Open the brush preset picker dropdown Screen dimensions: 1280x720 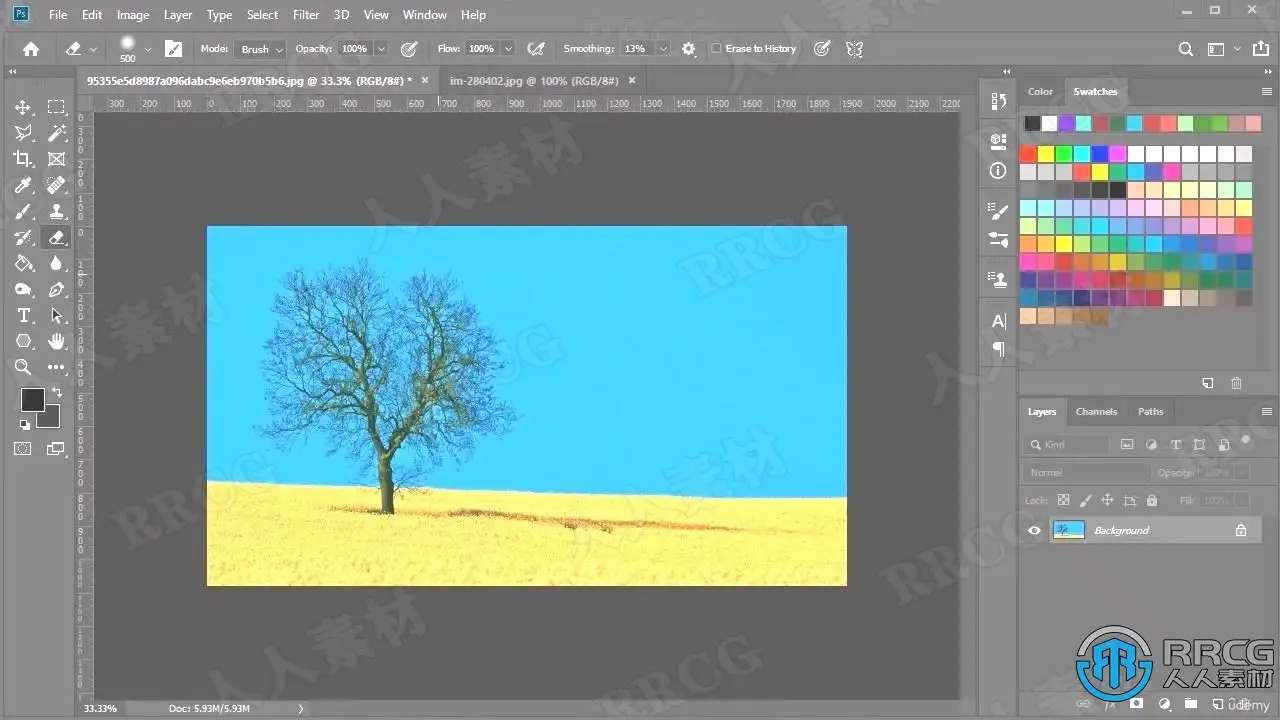[x=148, y=48]
